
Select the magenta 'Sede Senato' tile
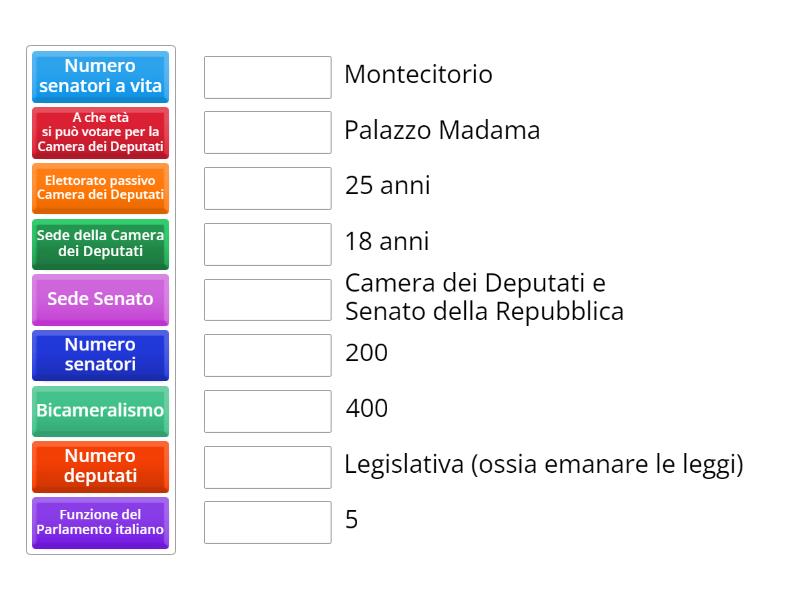(x=100, y=299)
